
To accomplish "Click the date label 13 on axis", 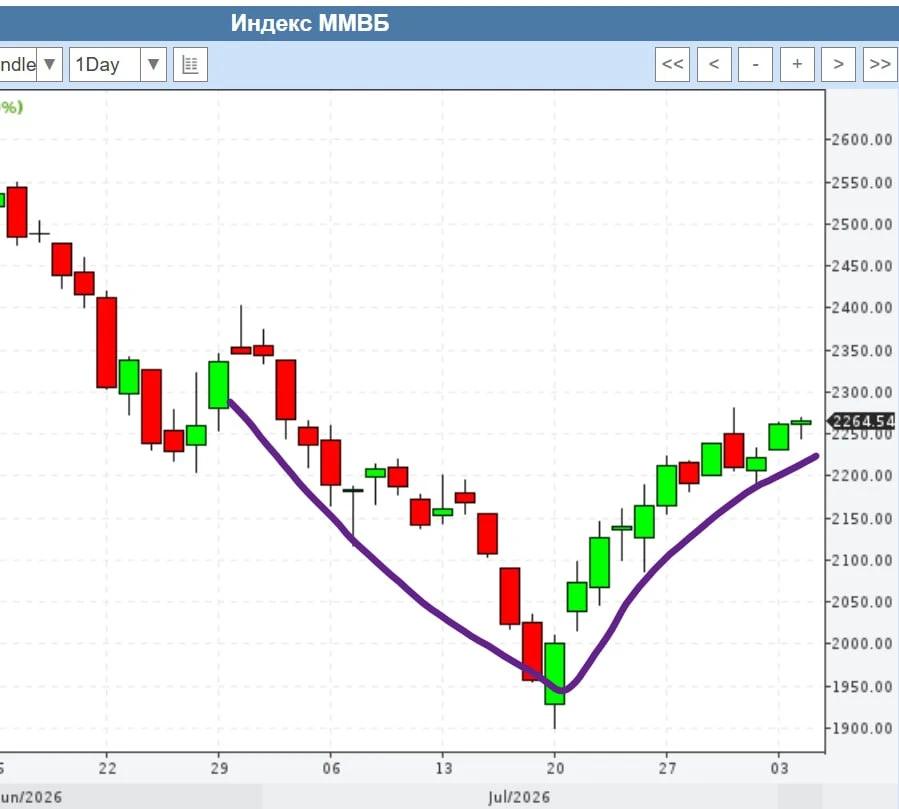I will (443, 768).
